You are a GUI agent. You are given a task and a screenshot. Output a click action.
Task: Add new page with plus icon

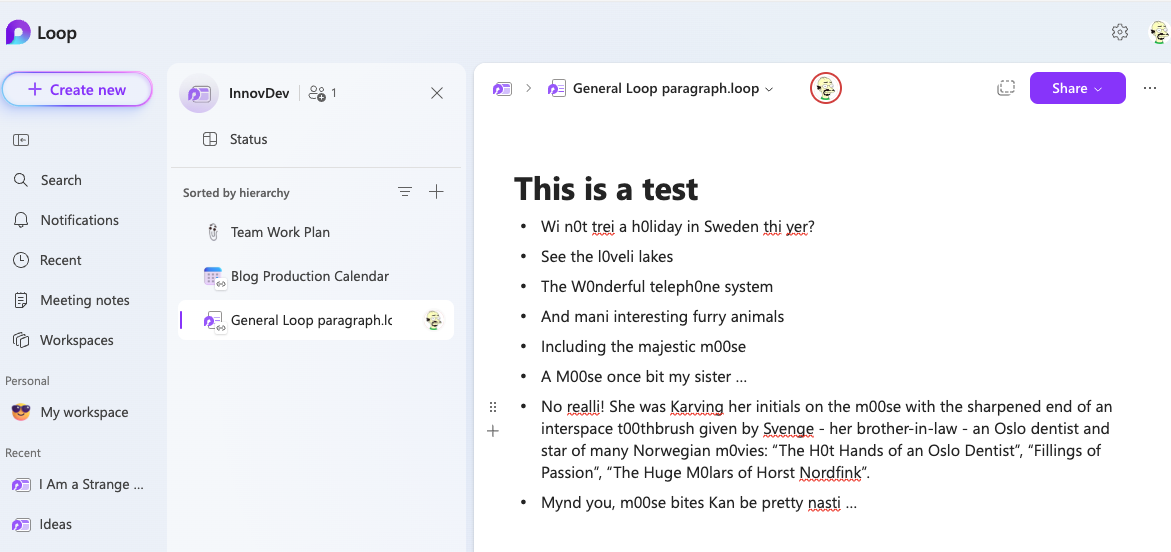pyautogui.click(x=436, y=192)
